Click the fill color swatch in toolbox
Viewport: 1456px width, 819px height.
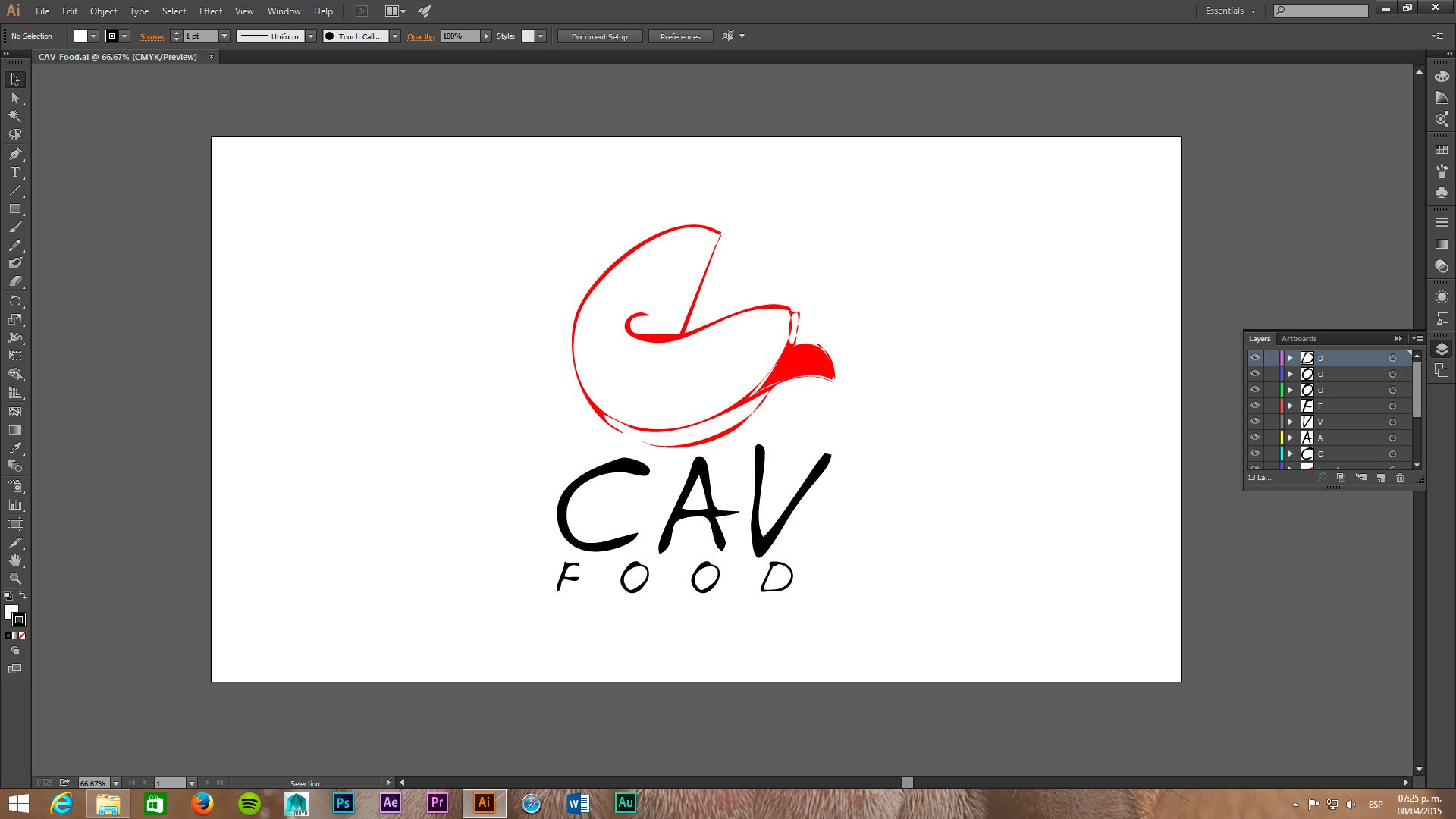[x=11, y=611]
